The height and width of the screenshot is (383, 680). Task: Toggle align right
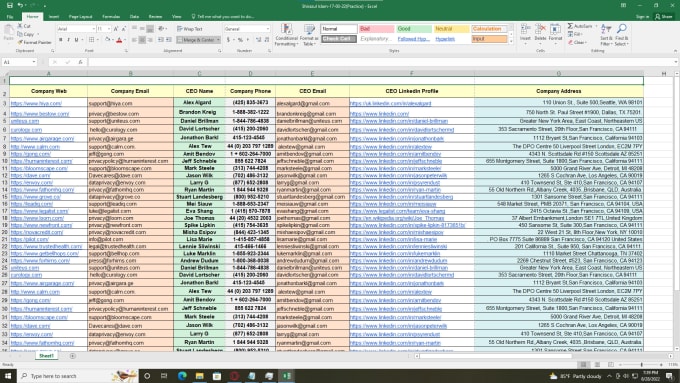[x=150, y=40]
